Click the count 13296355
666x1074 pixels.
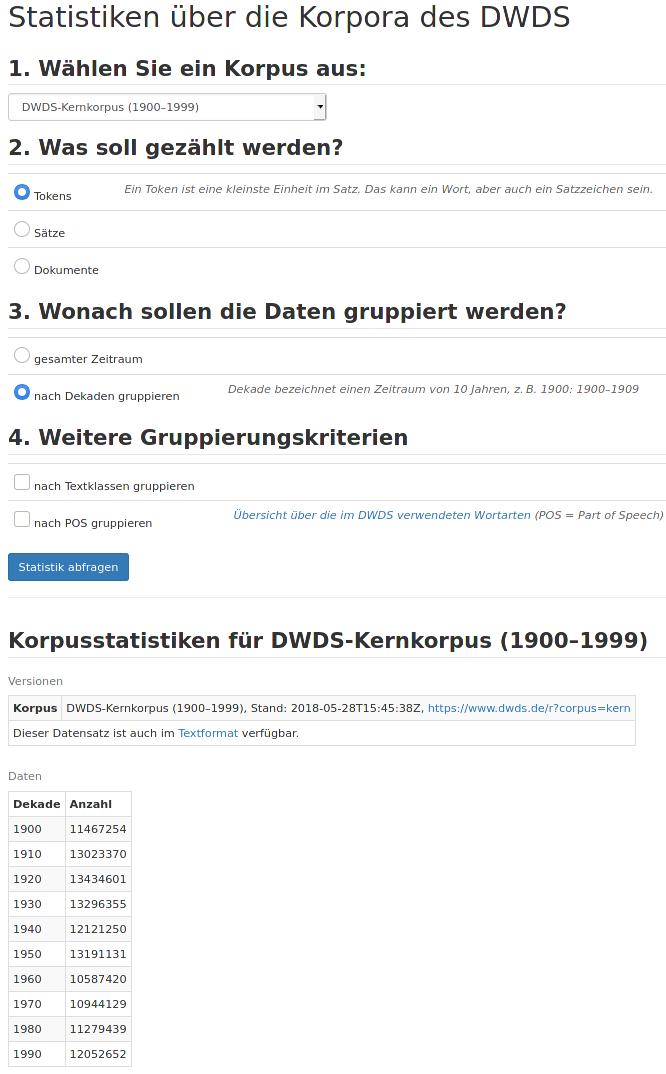pos(98,904)
